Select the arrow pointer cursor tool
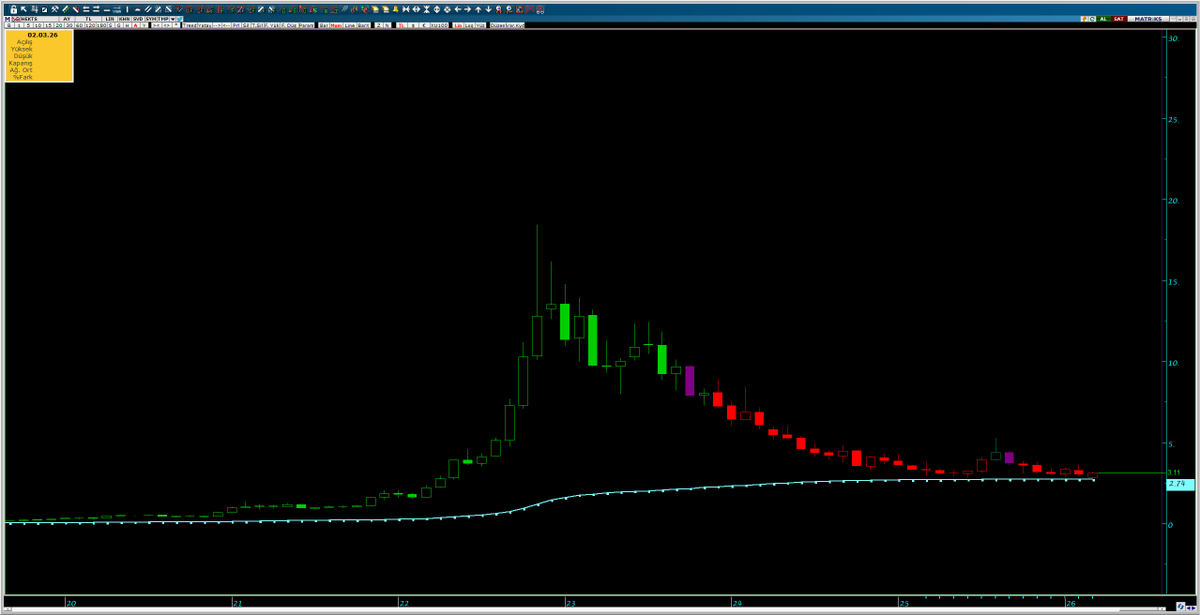Image resolution: width=1200 pixels, height=615 pixels. (x=24, y=10)
